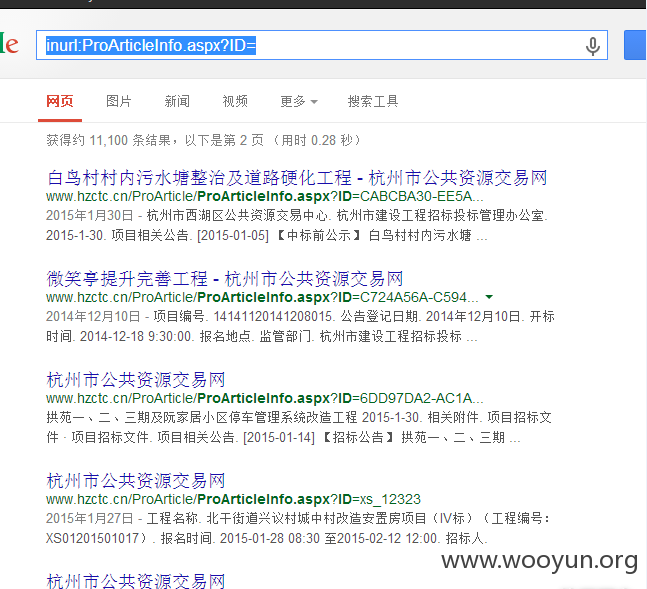Click the snippet starting 2015年1月30日
The height and width of the screenshot is (589, 647).
click(297, 225)
